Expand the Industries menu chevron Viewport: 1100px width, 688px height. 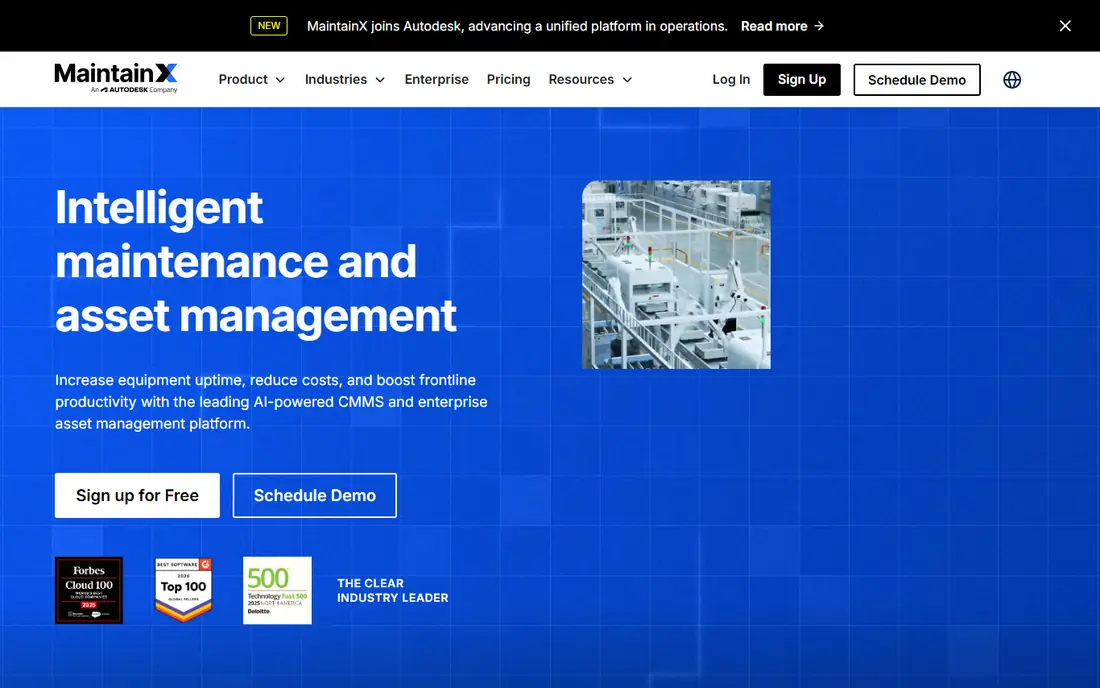click(x=380, y=80)
